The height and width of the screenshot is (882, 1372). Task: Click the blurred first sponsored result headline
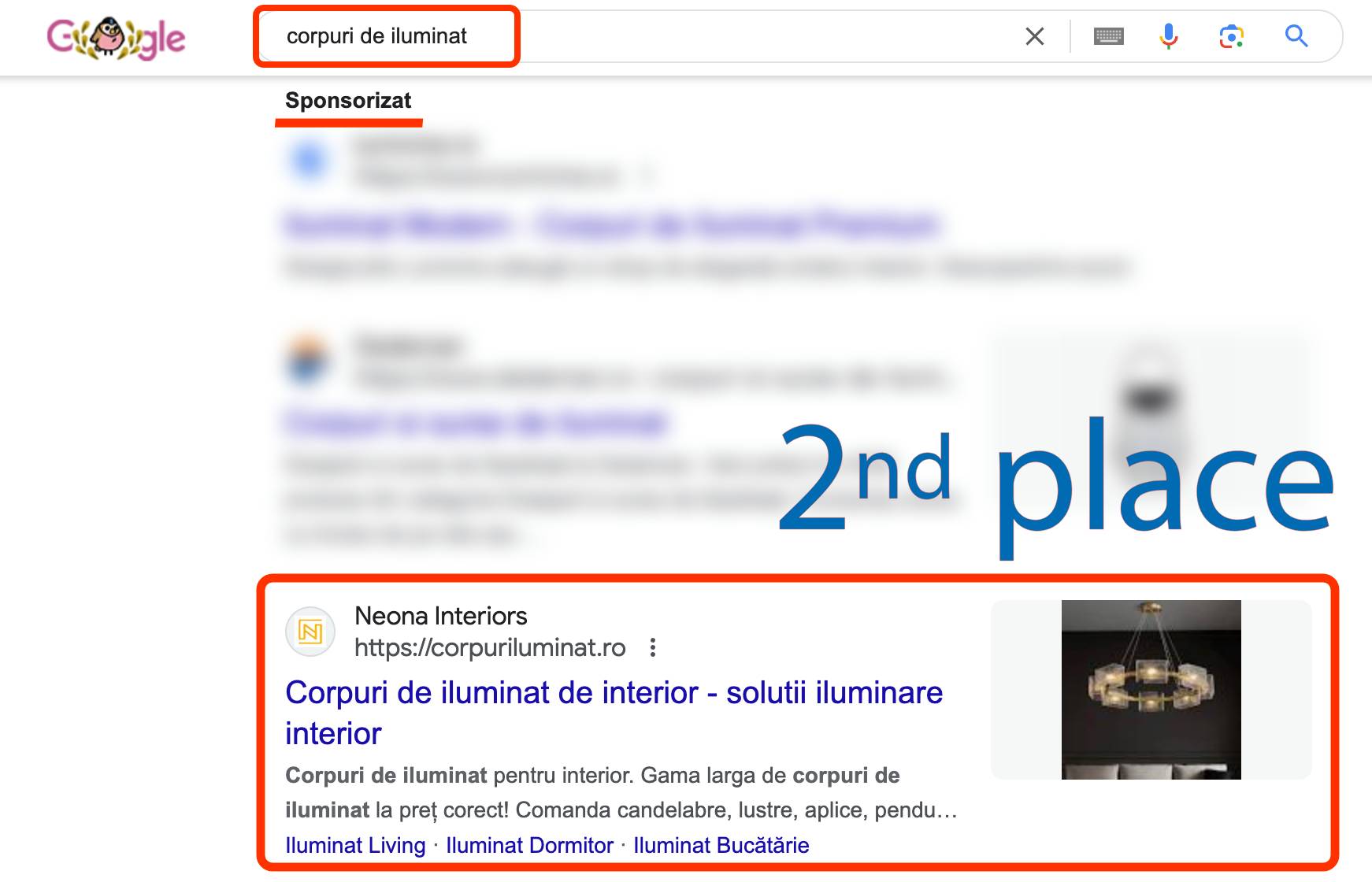612,225
